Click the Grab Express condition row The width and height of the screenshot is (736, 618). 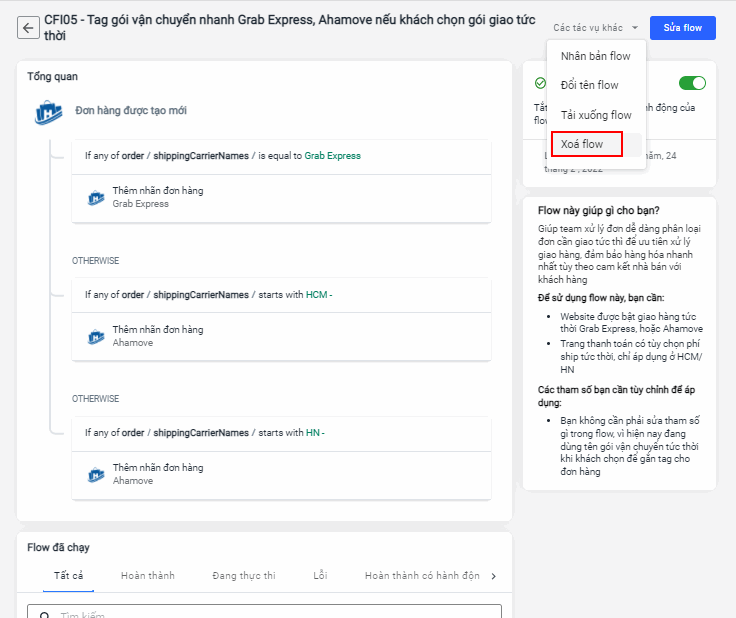[281, 156]
